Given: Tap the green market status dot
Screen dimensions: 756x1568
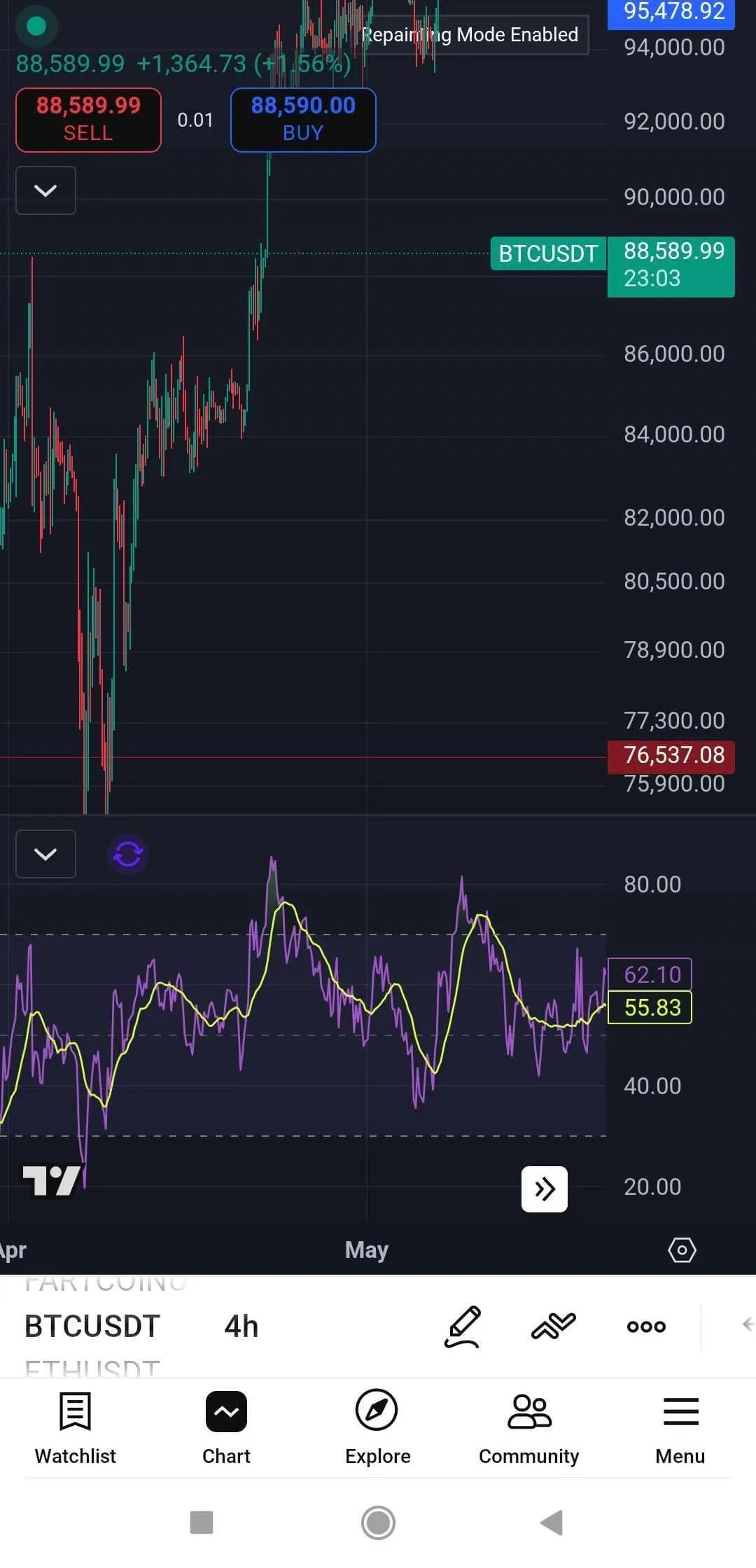Looking at the screenshot, I should tap(36, 27).
